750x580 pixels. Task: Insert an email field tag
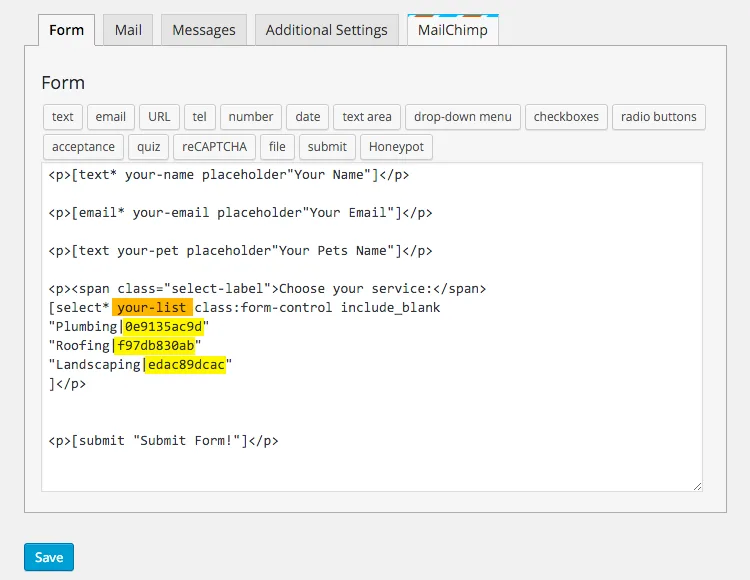click(111, 117)
